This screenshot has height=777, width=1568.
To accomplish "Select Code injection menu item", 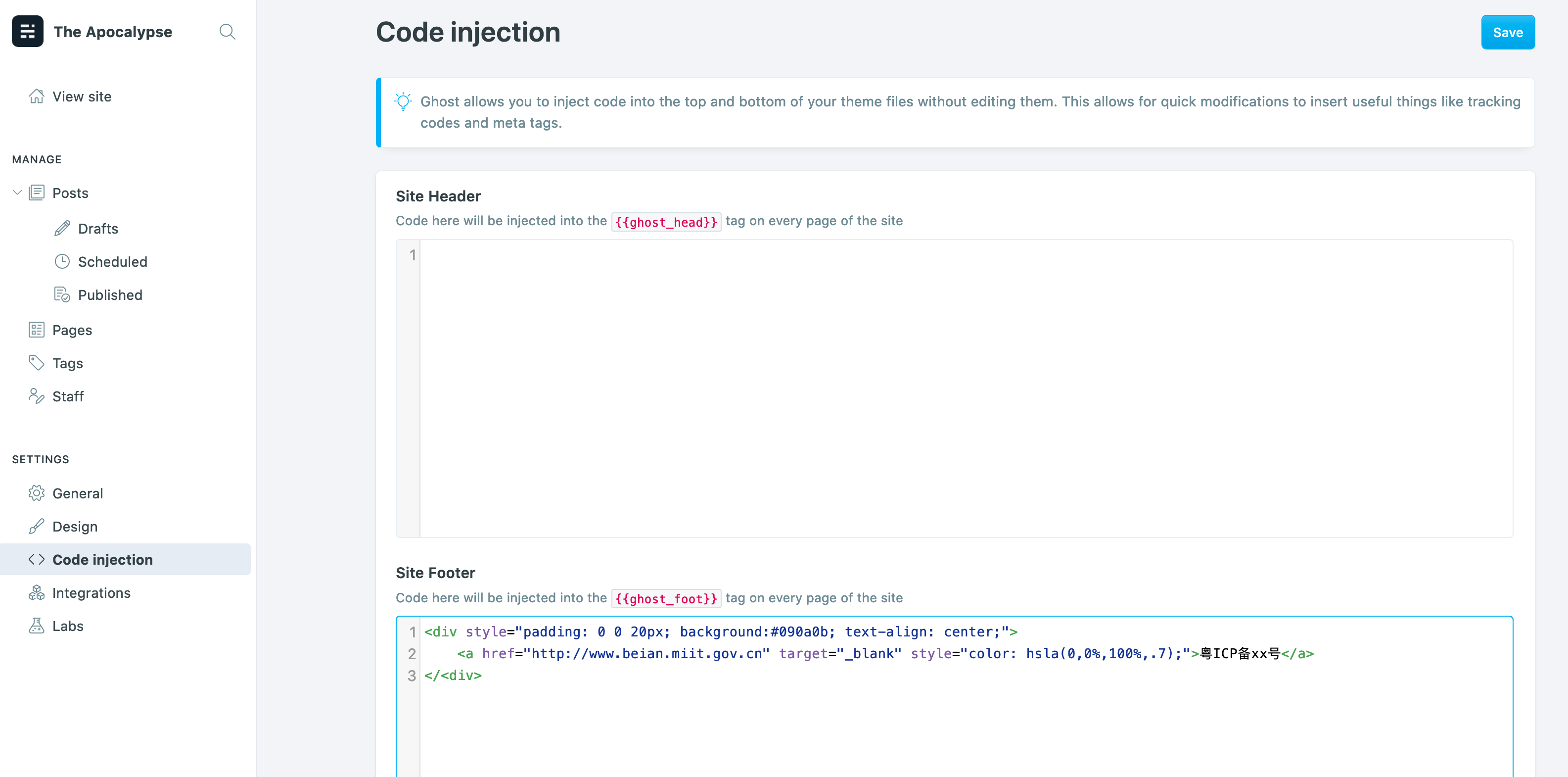I will (126, 559).
